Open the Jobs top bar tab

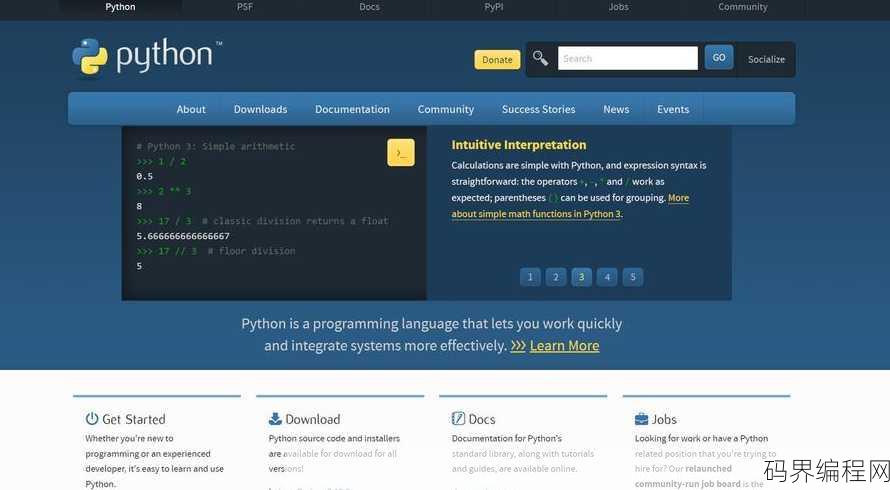point(618,7)
